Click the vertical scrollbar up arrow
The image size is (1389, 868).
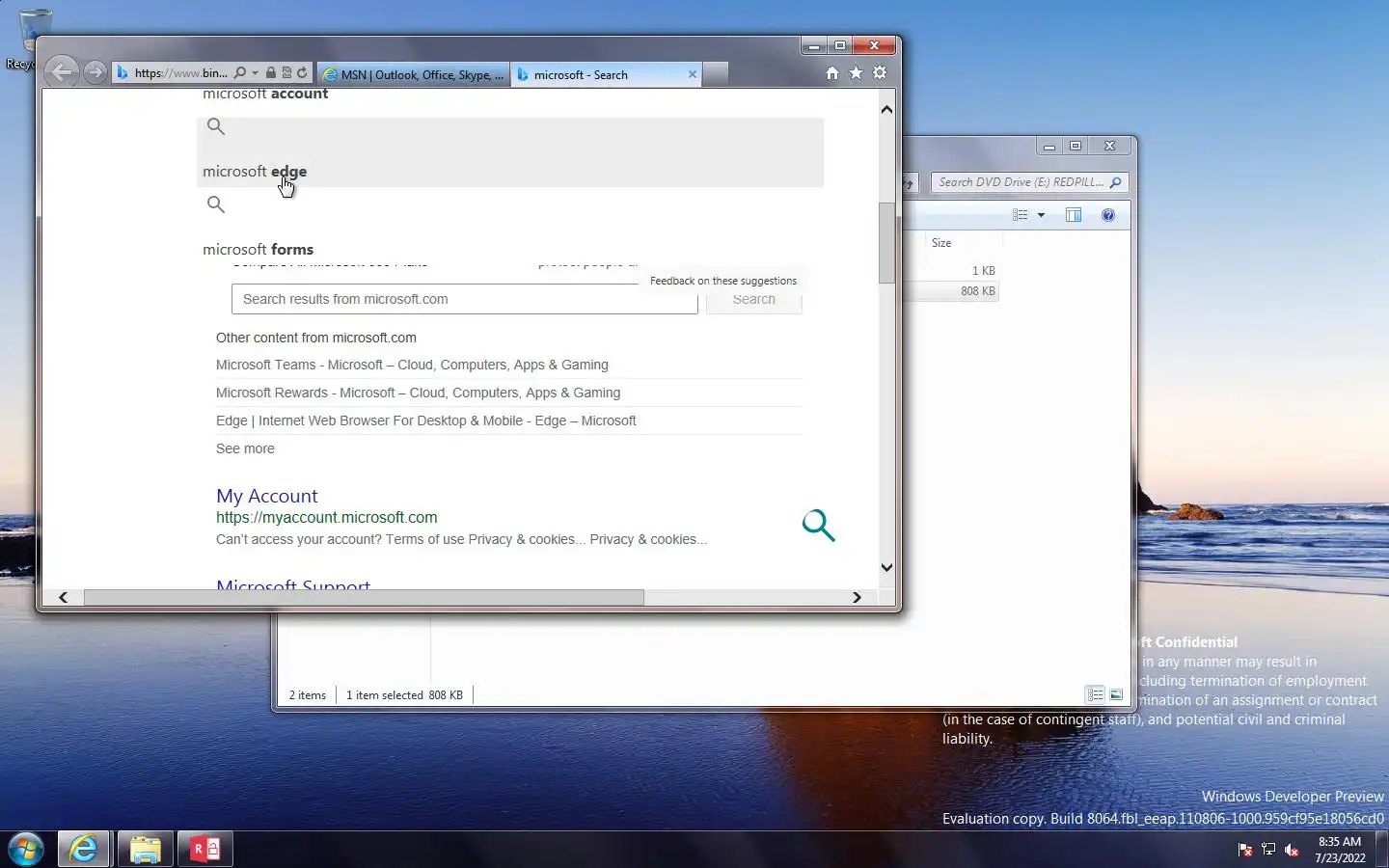coord(886,109)
